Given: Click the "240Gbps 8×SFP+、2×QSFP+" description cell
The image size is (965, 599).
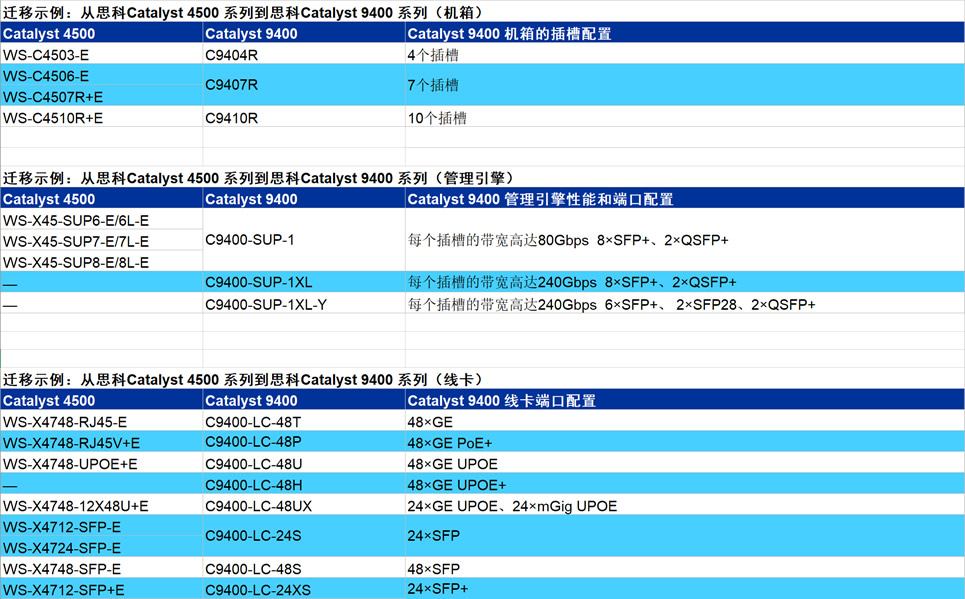Looking at the screenshot, I should pos(685,282).
